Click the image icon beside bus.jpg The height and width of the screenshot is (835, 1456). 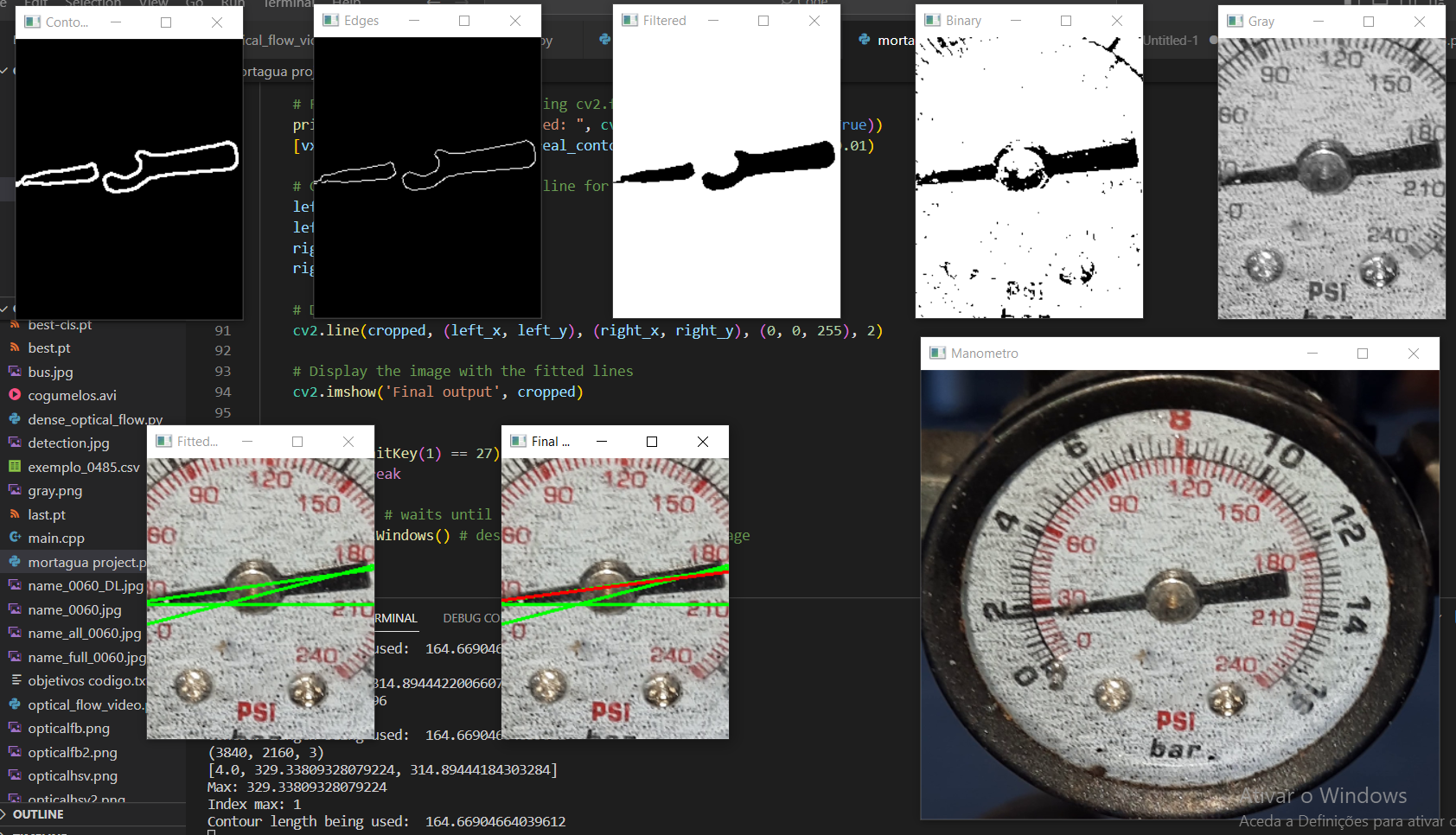15,372
